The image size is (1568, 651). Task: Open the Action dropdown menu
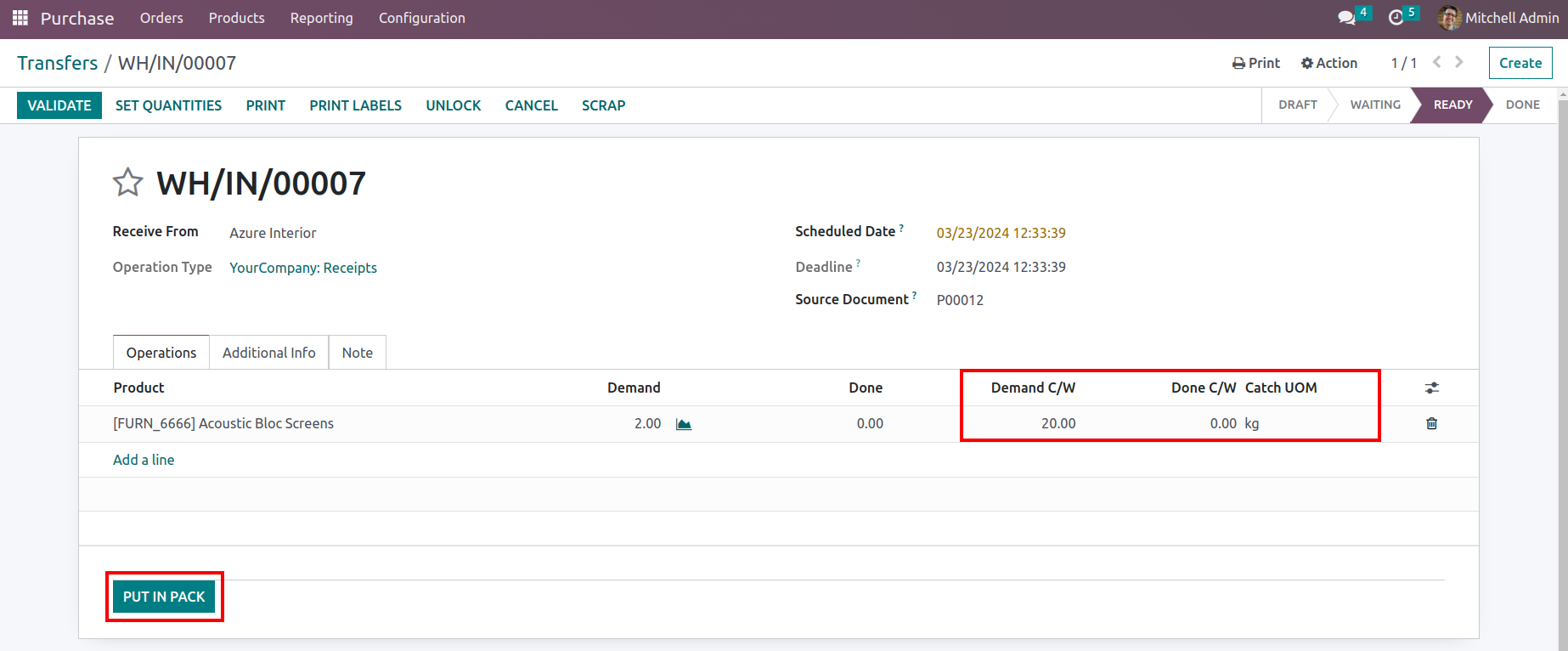click(1329, 63)
